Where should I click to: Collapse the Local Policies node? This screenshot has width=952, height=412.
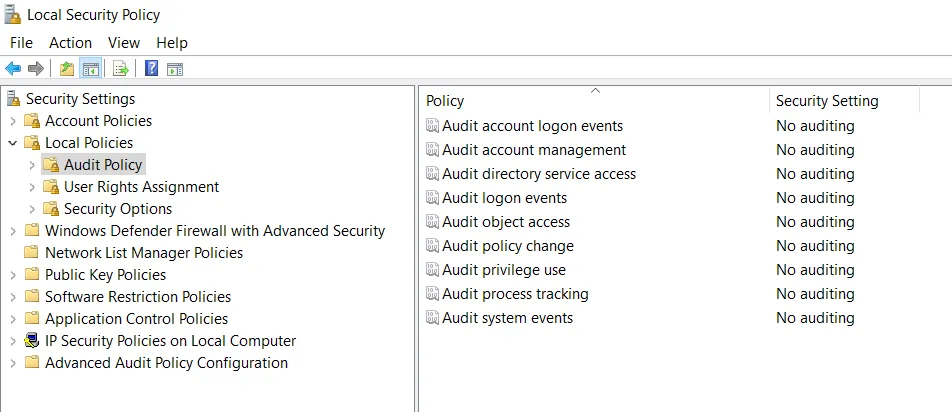[13, 143]
